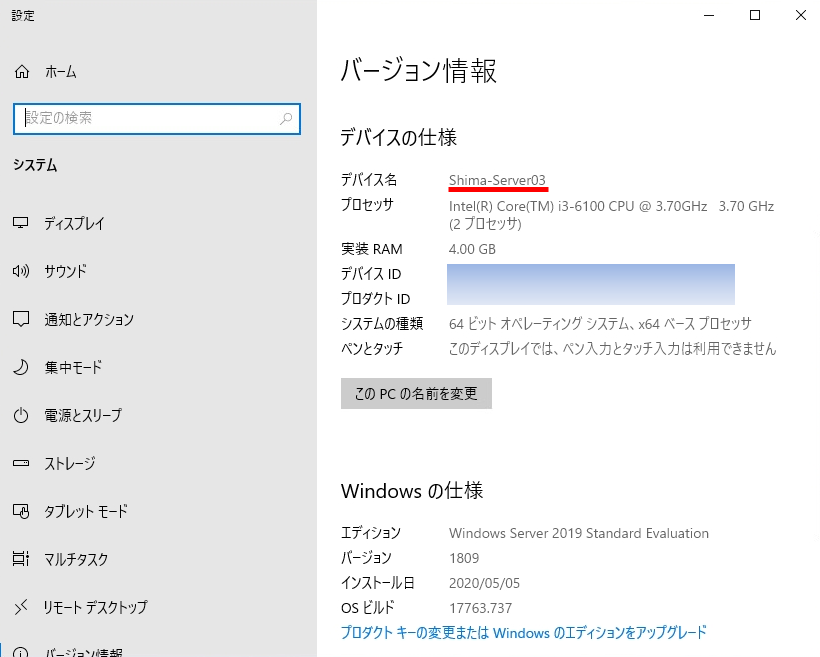Click the Storage drive icon
The height and width of the screenshot is (657, 820).
(21, 463)
